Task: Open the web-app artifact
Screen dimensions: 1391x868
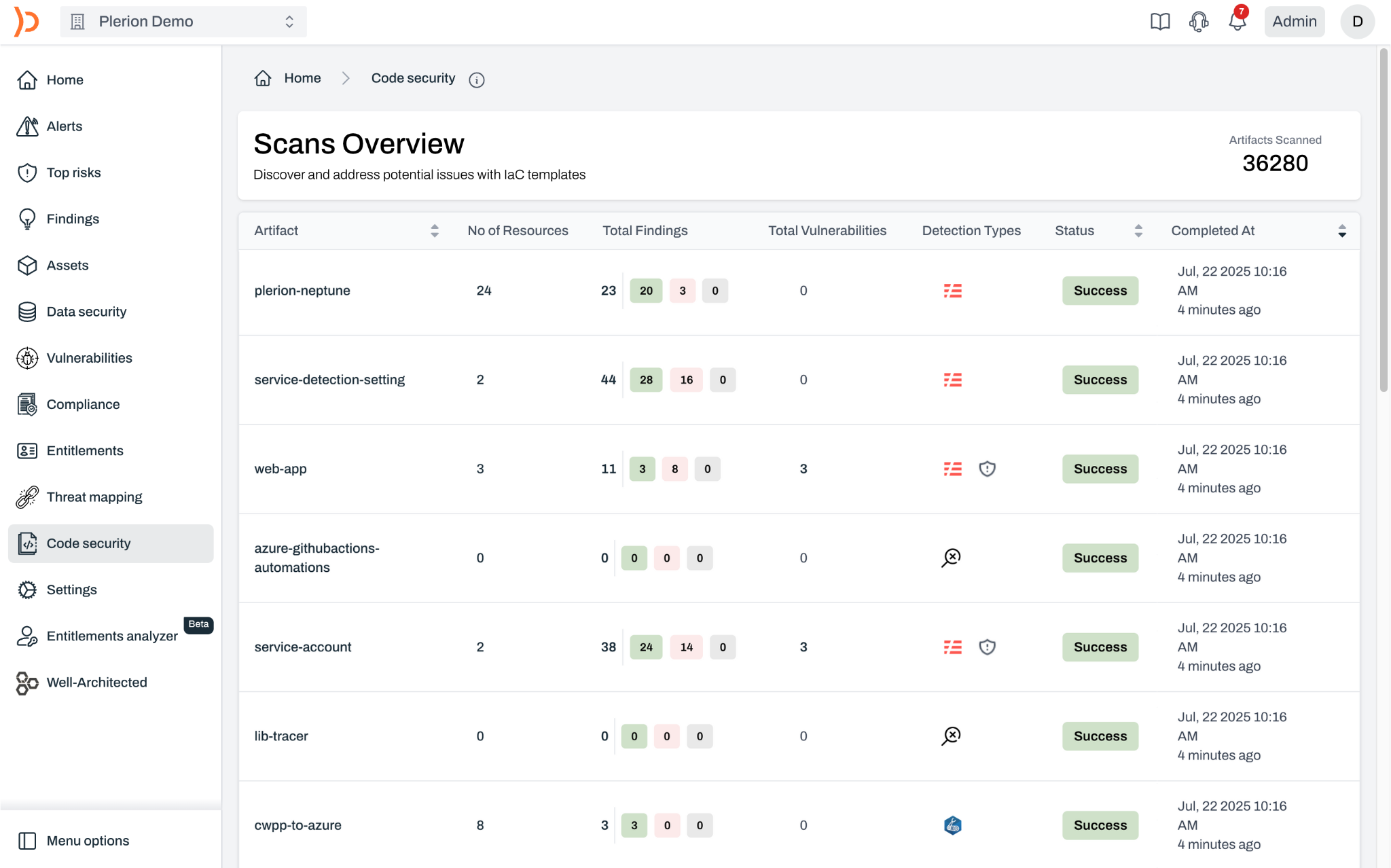Action: [281, 469]
